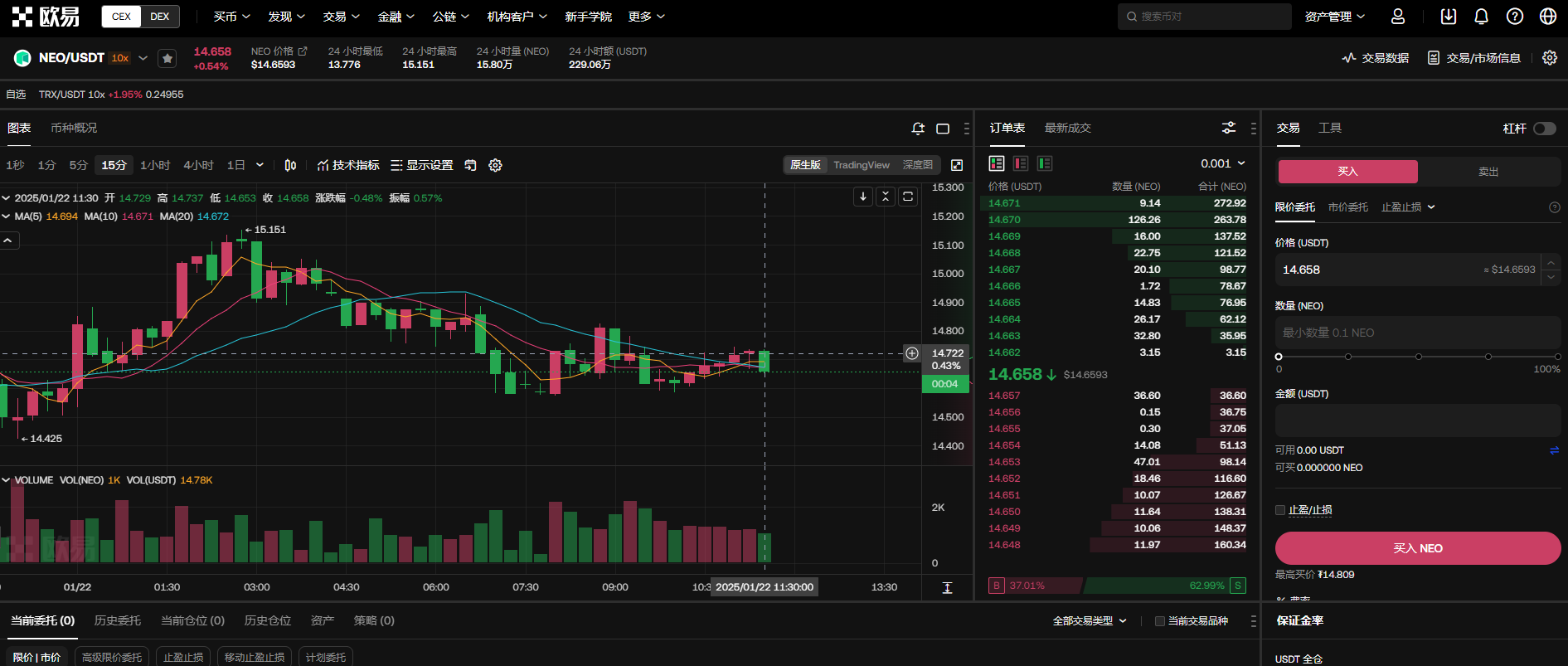Viewport: 1568px width, 666px height.
Task: Open the language globe icon
Action: pyautogui.click(x=1547, y=17)
